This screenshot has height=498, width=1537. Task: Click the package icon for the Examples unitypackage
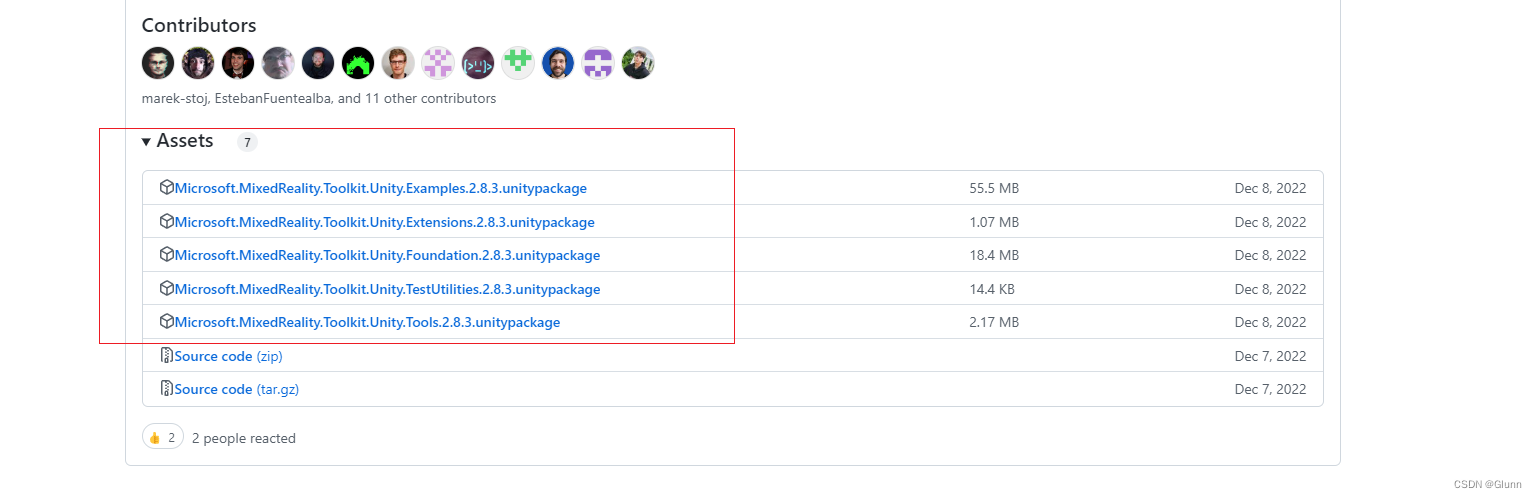pyautogui.click(x=167, y=187)
